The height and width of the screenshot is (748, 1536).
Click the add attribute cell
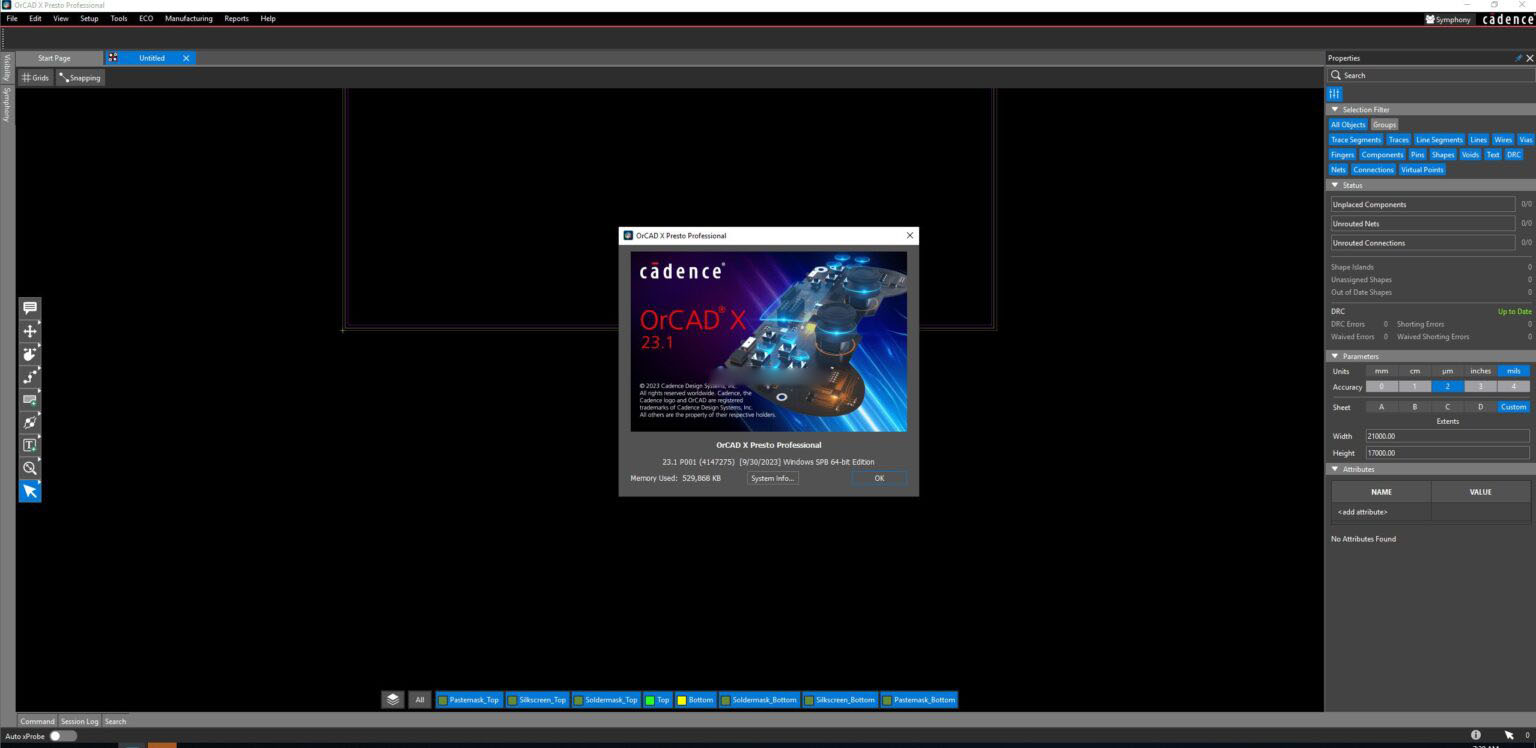coord(1380,512)
